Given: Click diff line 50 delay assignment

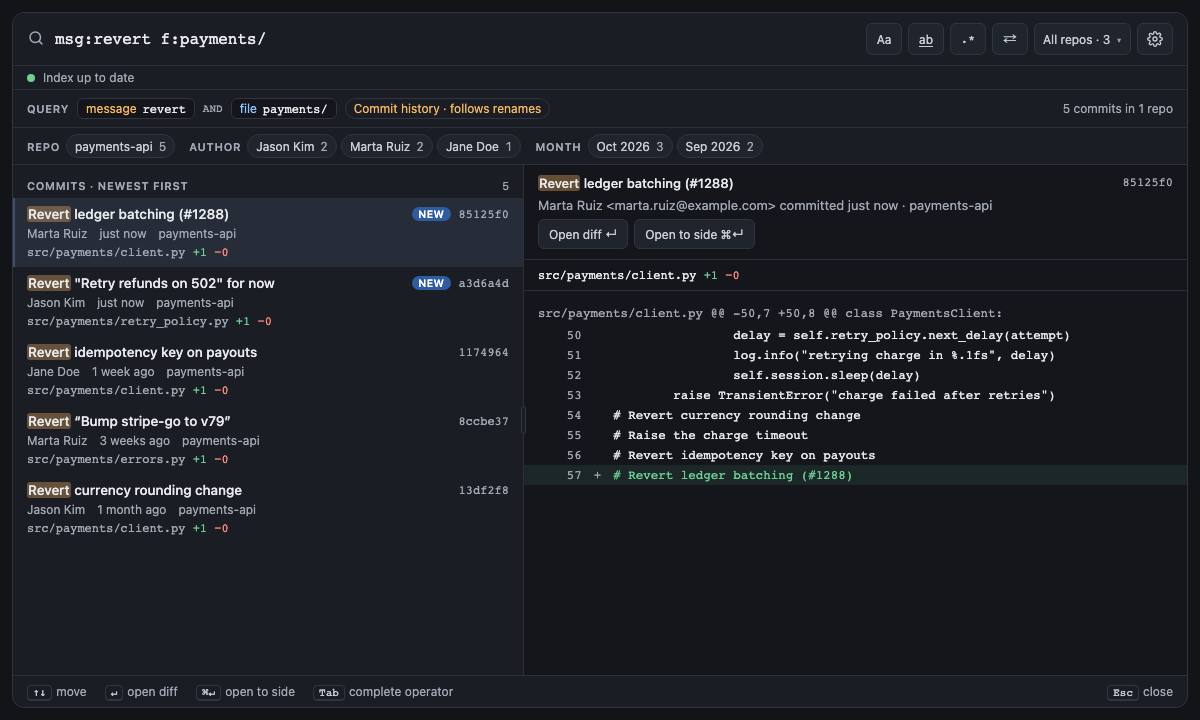Looking at the screenshot, I should pyautogui.click(x=855, y=335).
